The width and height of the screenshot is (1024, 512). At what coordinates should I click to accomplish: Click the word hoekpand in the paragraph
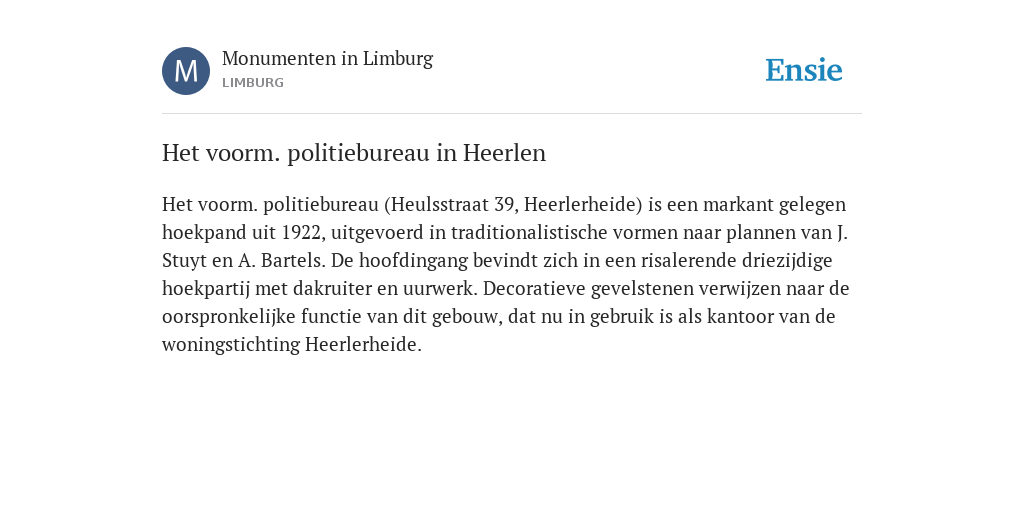tap(194, 232)
